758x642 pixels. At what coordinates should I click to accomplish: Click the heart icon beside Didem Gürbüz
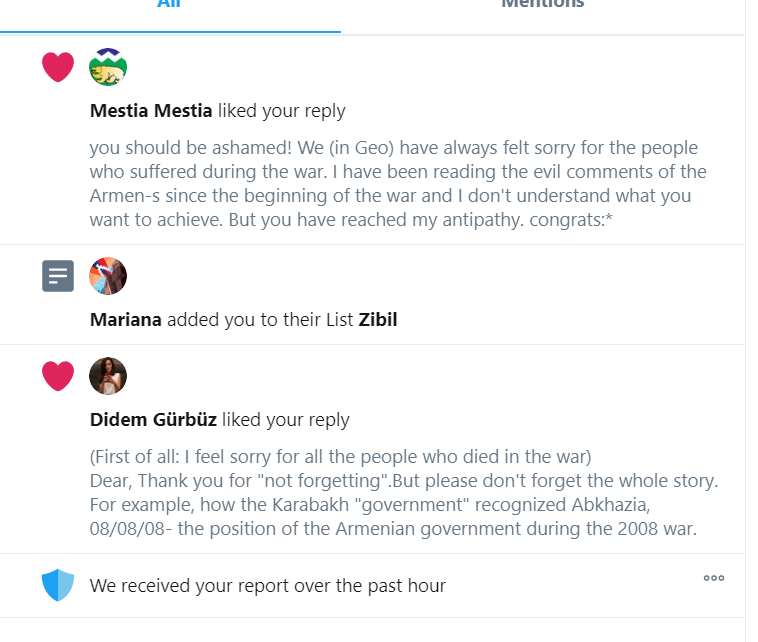pos(58,376)
